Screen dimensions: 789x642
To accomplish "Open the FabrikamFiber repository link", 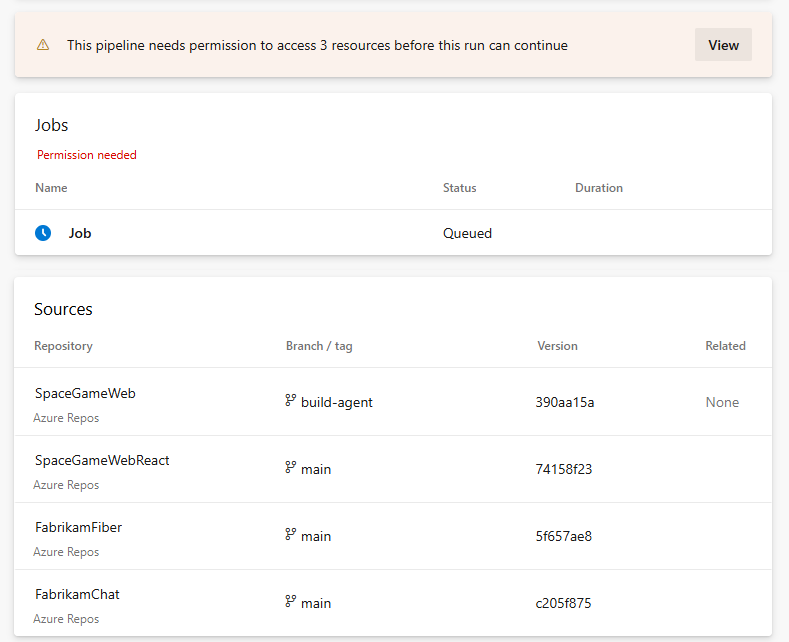I will click(x=78, y=527).
